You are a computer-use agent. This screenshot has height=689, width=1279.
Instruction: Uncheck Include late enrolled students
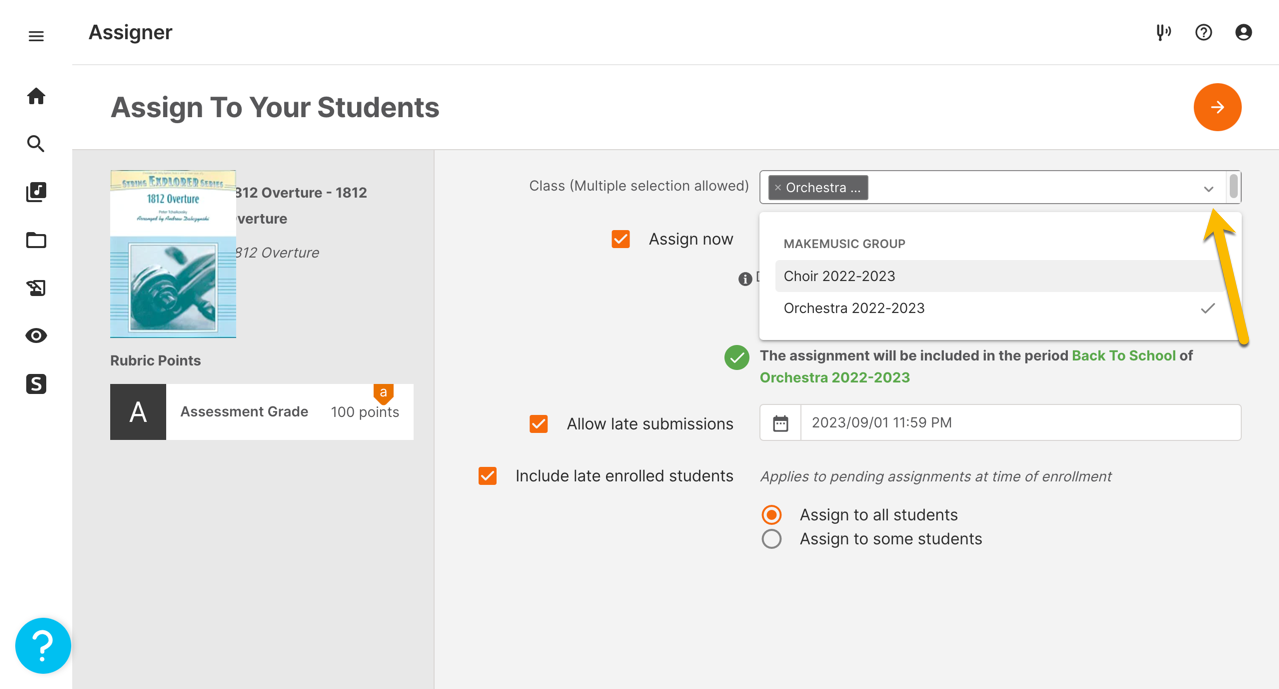[x=488, y=476]
